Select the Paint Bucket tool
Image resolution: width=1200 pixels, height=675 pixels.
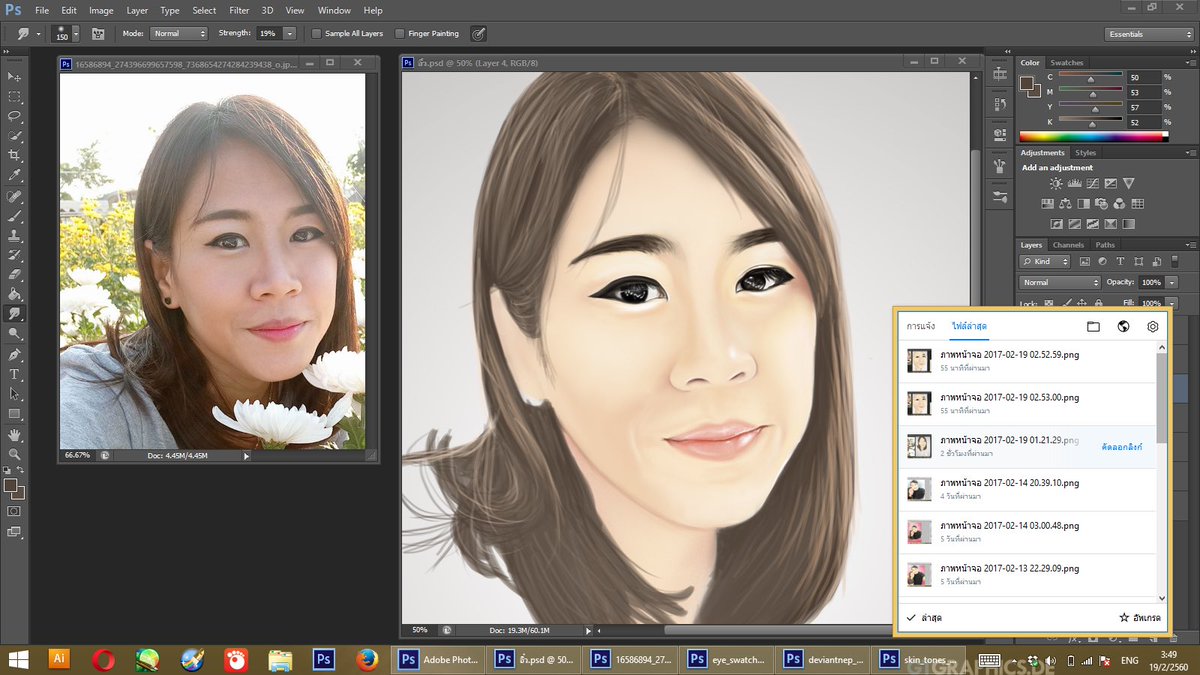(14, 295)
